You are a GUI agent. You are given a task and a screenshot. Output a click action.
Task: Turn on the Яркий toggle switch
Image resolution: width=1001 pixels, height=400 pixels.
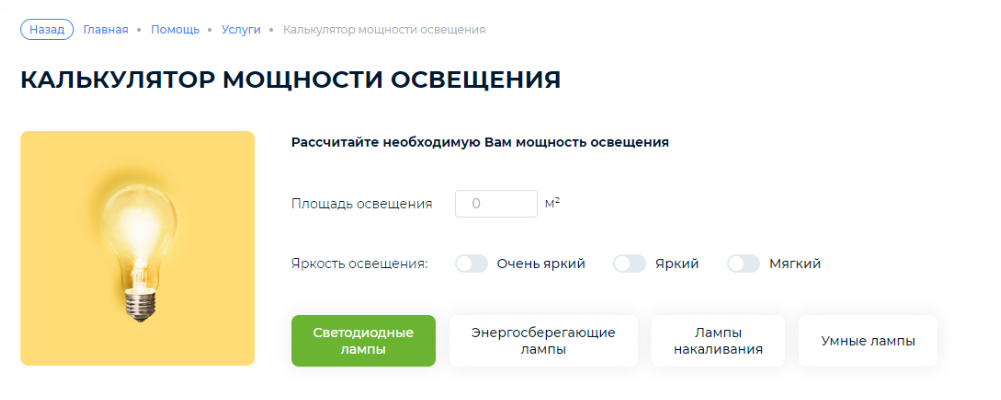(629, 264)
